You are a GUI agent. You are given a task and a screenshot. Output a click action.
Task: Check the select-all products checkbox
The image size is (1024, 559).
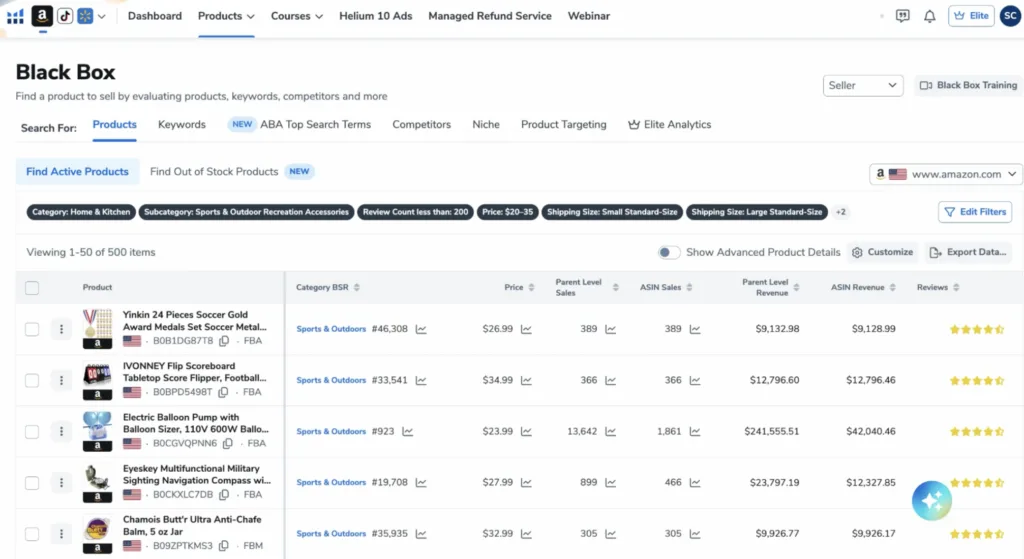click(32, 287)
